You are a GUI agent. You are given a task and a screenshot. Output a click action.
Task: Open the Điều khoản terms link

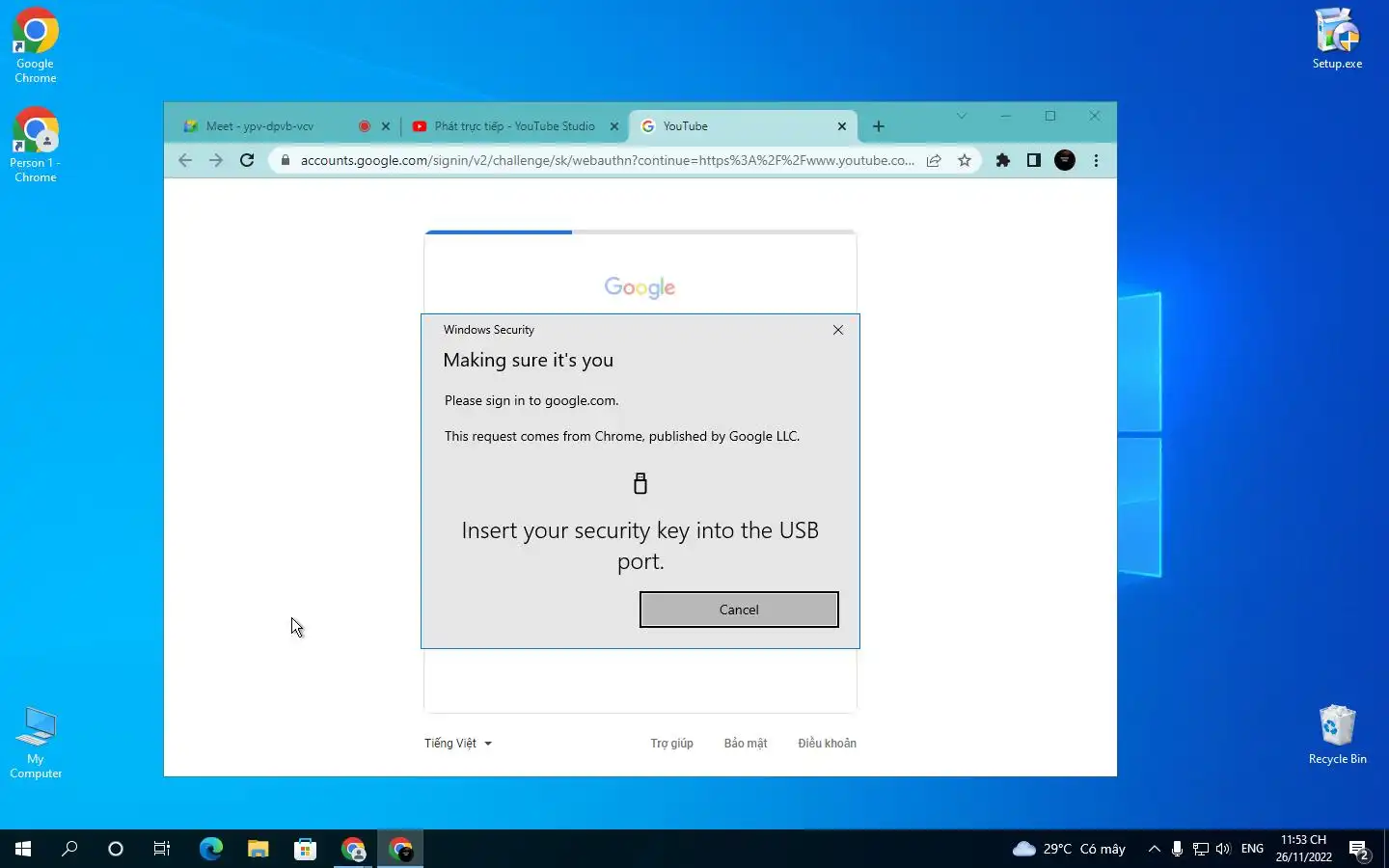point(827,744)
